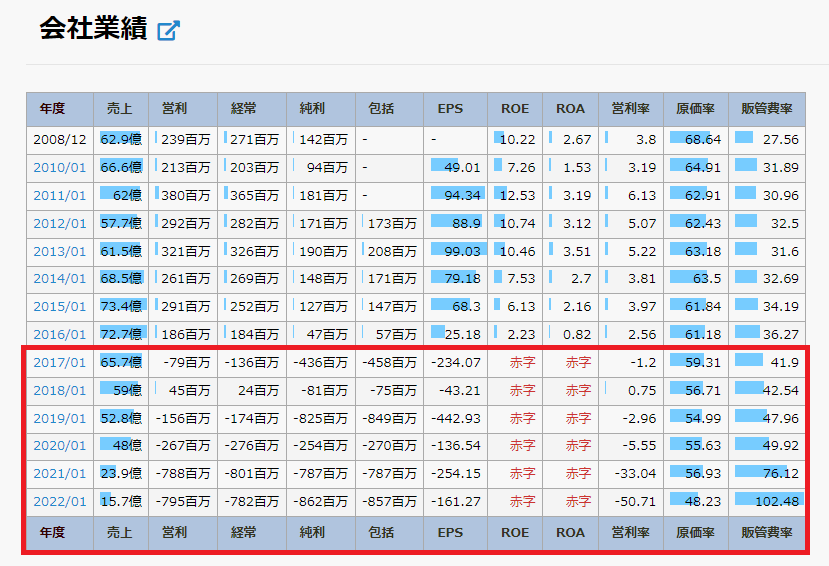Select the 62.9億 sales cell

coord(121,140)
